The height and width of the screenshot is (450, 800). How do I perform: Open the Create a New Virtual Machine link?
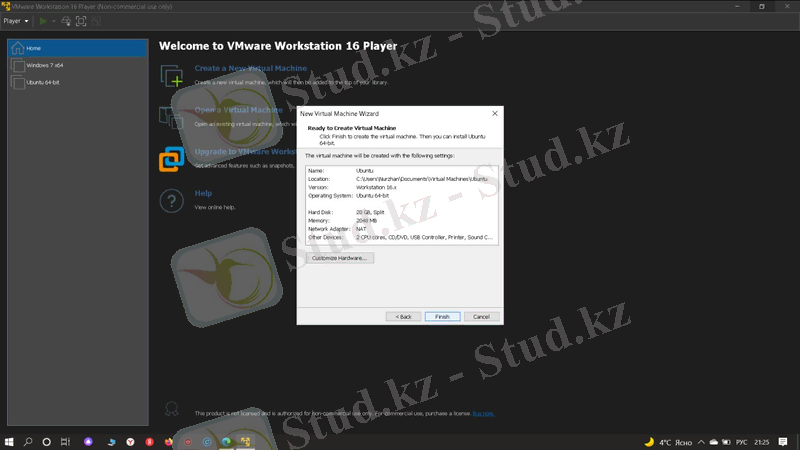click(x=251, y=68)
